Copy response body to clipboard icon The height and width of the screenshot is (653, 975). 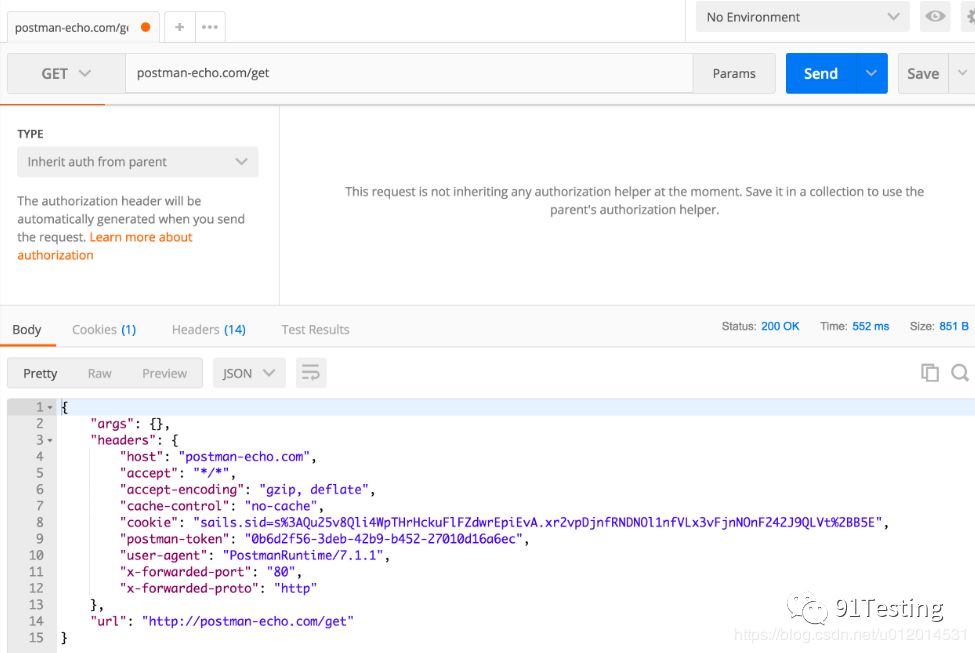pos(930,373)
